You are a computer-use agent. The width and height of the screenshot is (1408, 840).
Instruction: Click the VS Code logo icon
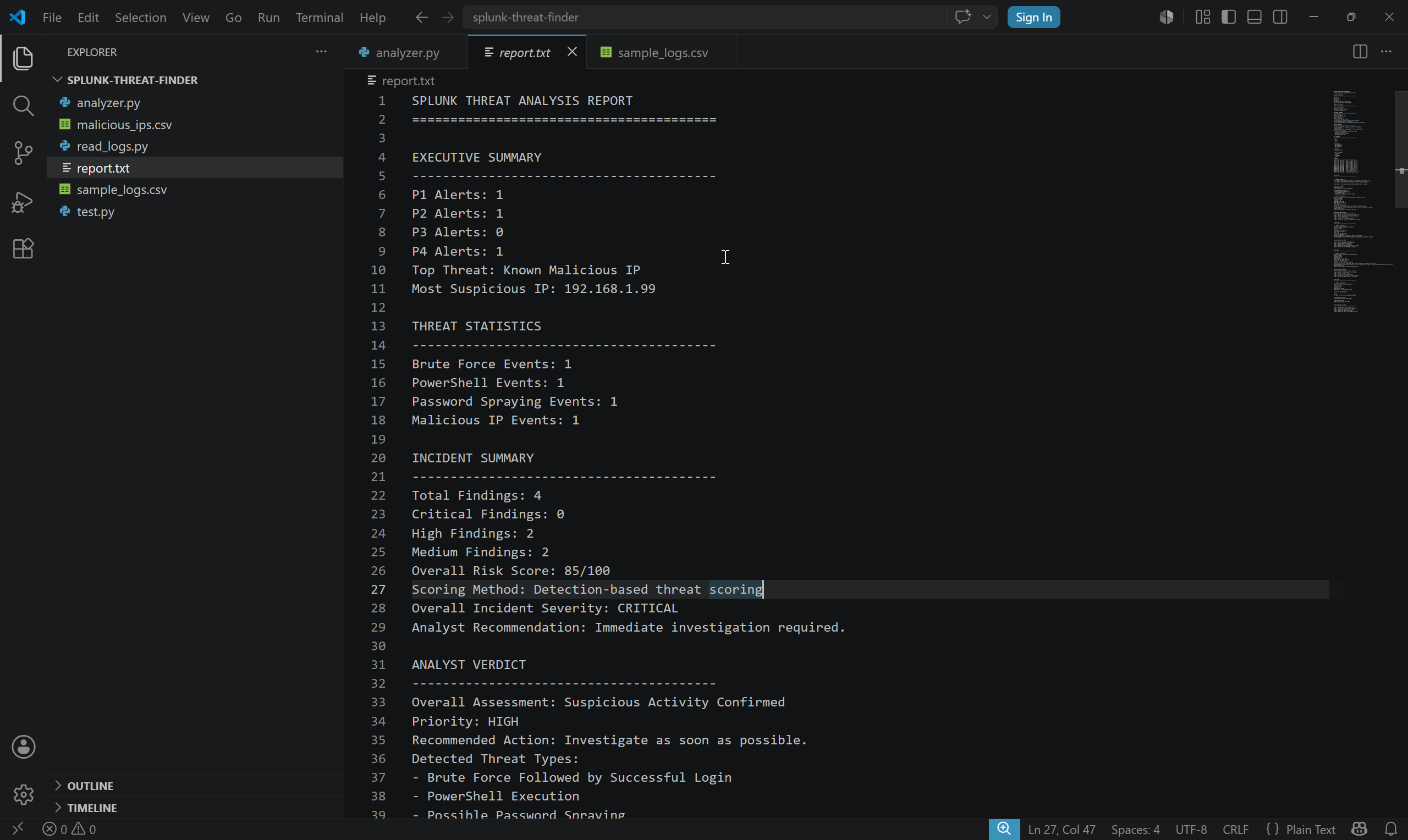[x=18, y=17]
